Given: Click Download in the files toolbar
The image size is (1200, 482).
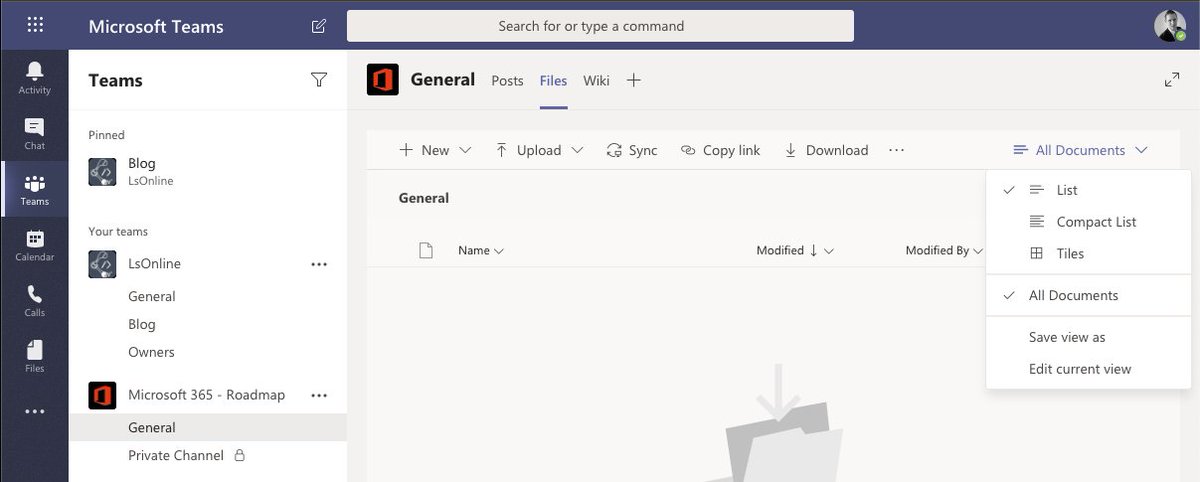Looking at the screenshot, I should 826,150.
